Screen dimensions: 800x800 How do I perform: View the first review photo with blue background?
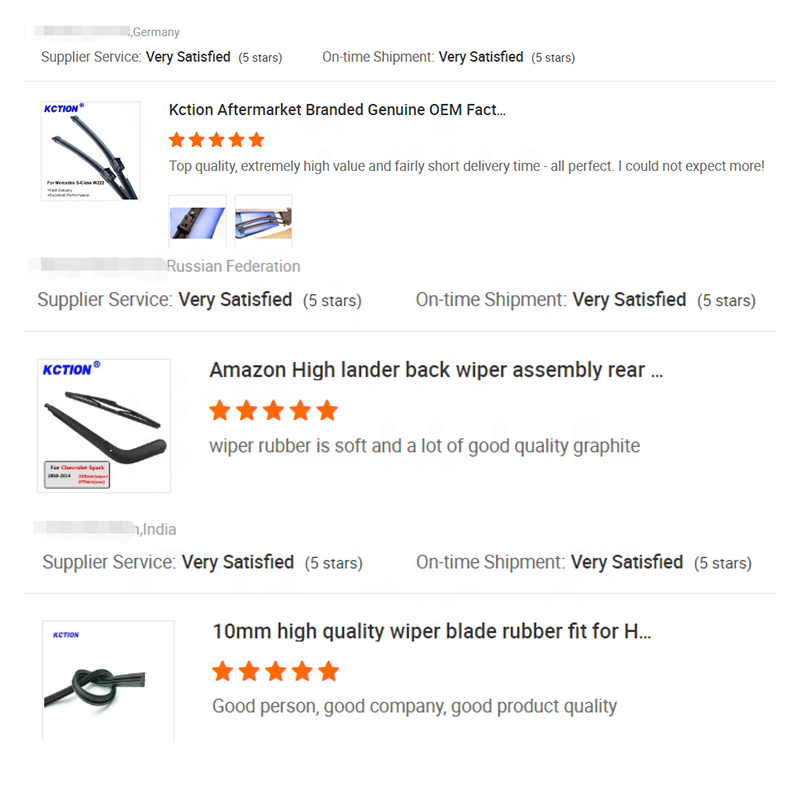pyautogui.click(x=198, y=221)
